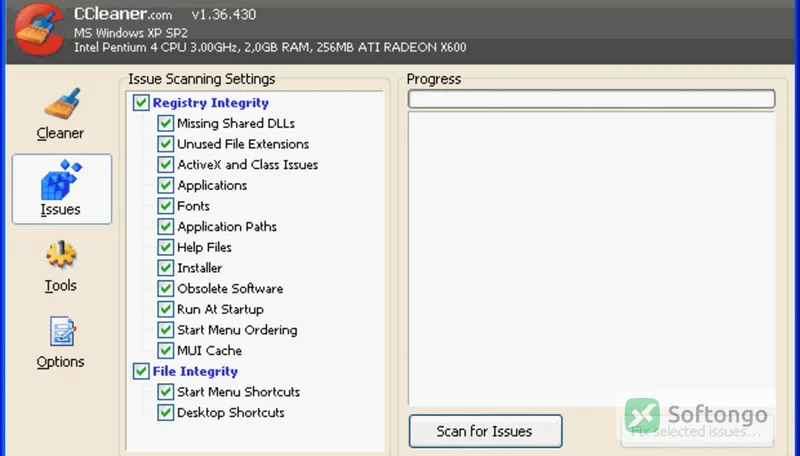Click the Issue Scanning Settings label
The image size is (800, 456).
[x=202, y=79]
